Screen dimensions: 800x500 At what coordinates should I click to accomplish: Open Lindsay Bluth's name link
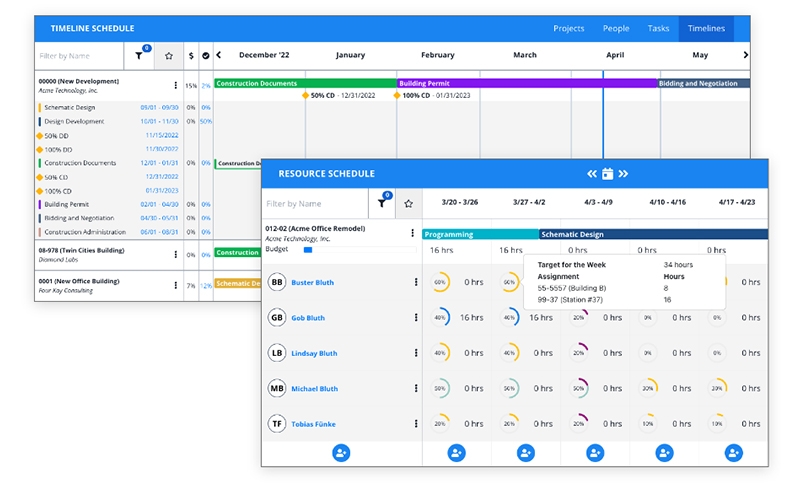tap(314, 353)
